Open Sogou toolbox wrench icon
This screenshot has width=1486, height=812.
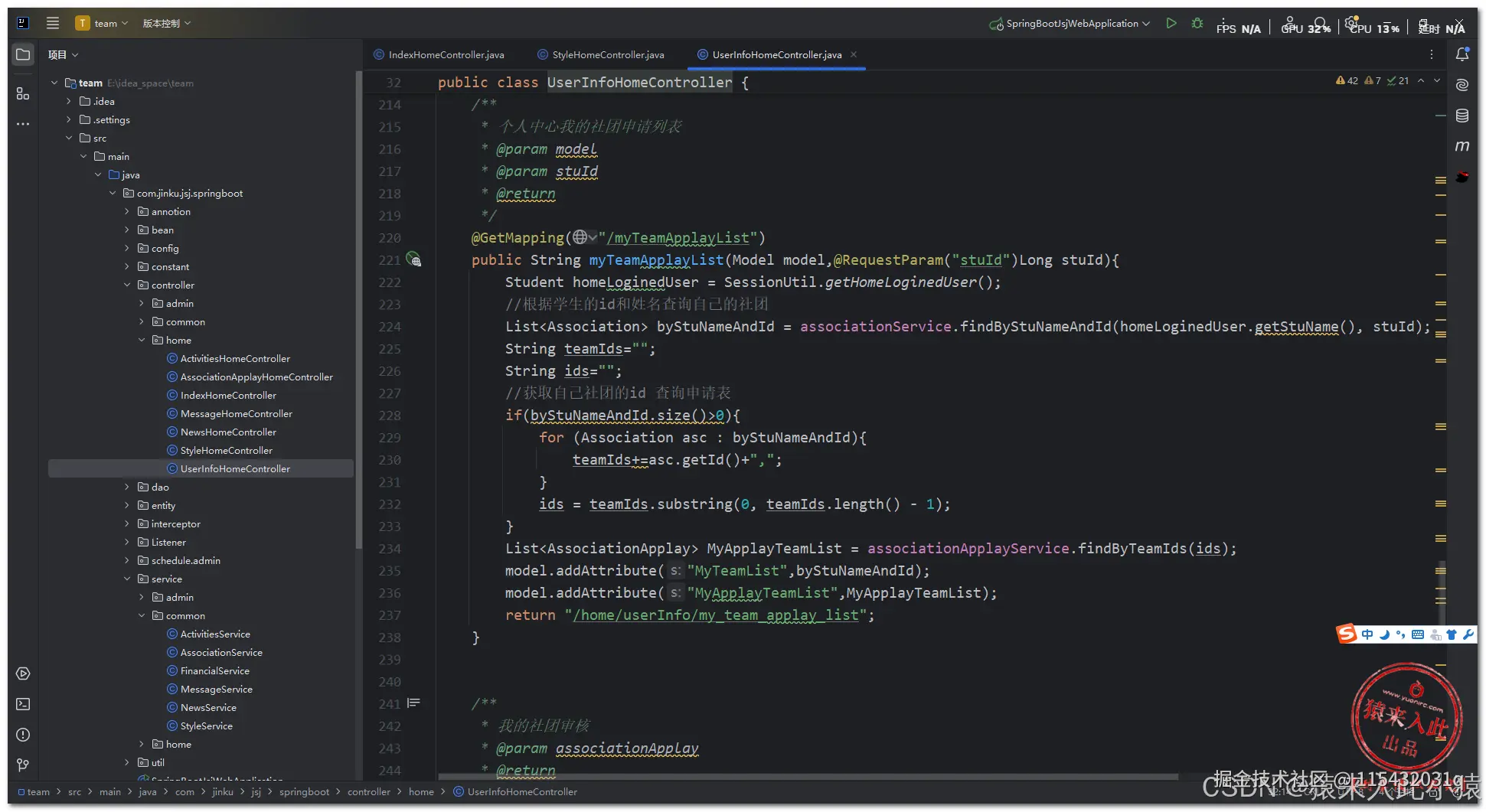pos(1468,634)
